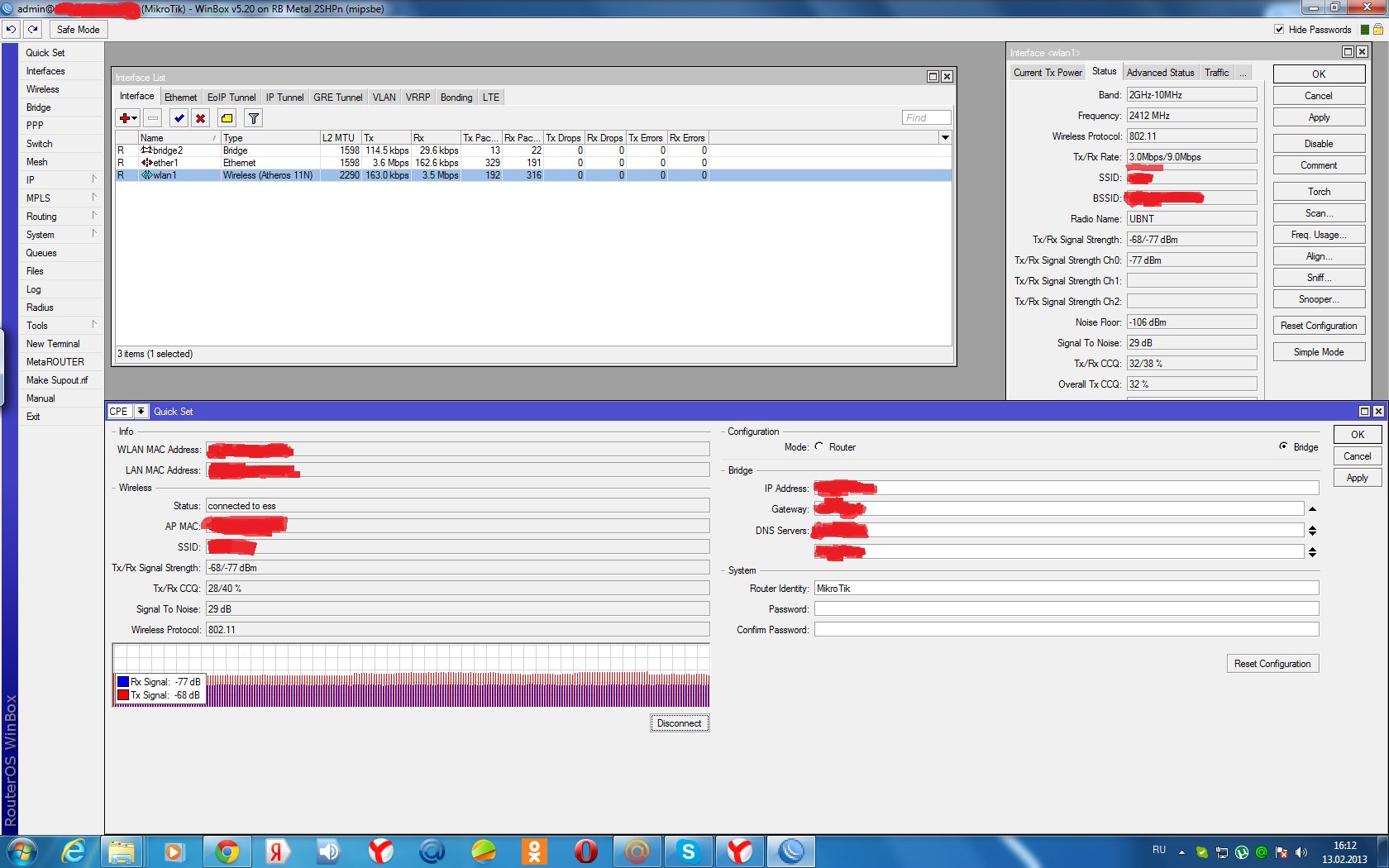Toggle the Hide Passwords checkbox
This screenshot has height=868, width=1389.
pyautogui.click(x=1279, y=30)
